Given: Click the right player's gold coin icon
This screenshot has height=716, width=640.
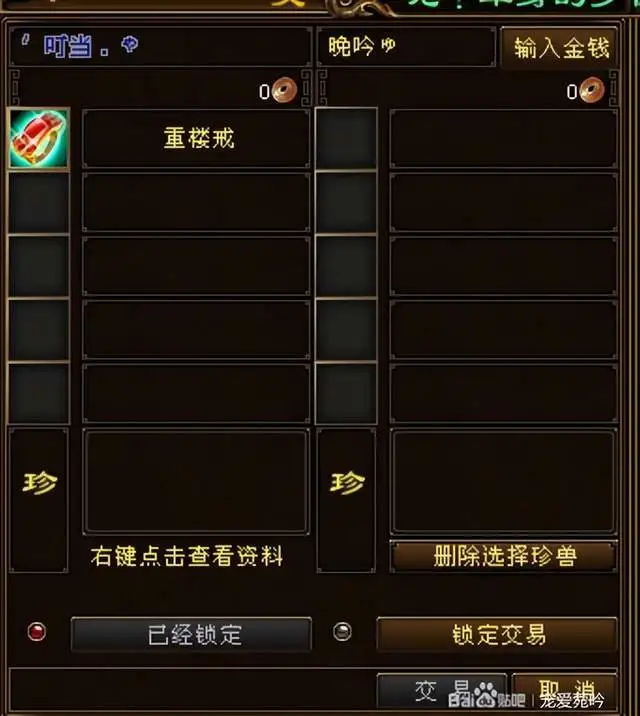Looking at the screenshot, I should click(x=592, y=90).
